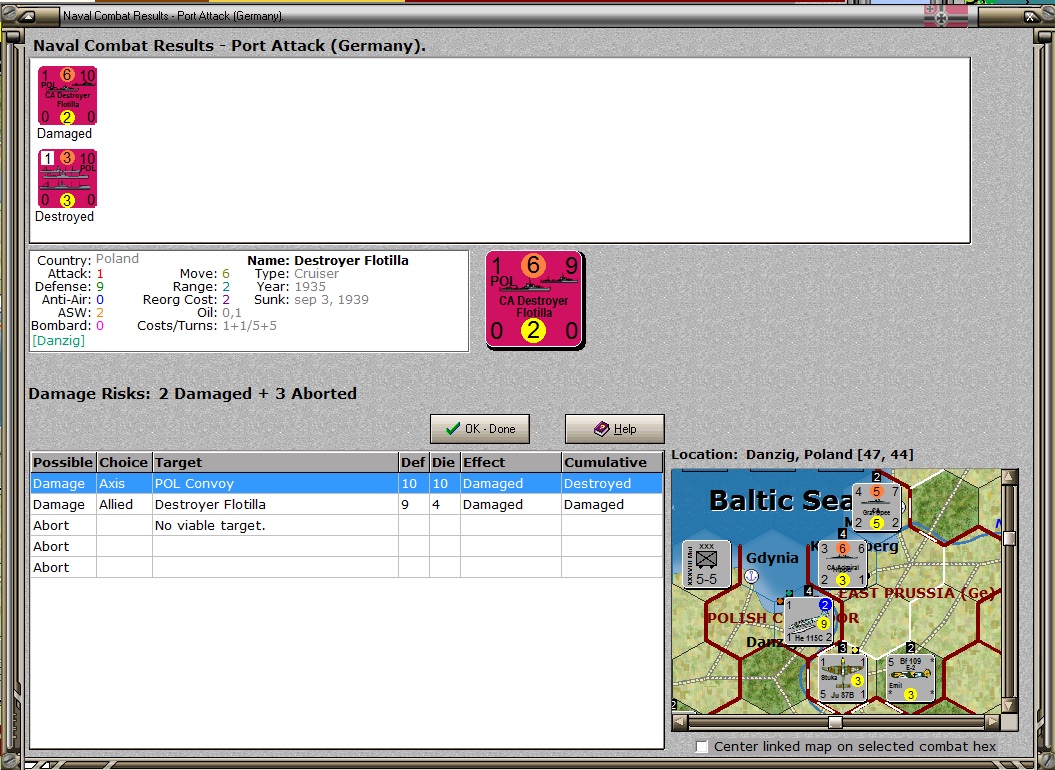The width and height of the screenshot is (1055, 770).
Task: Enable center linked map on selected combat hex
Action: coord(702,746)
